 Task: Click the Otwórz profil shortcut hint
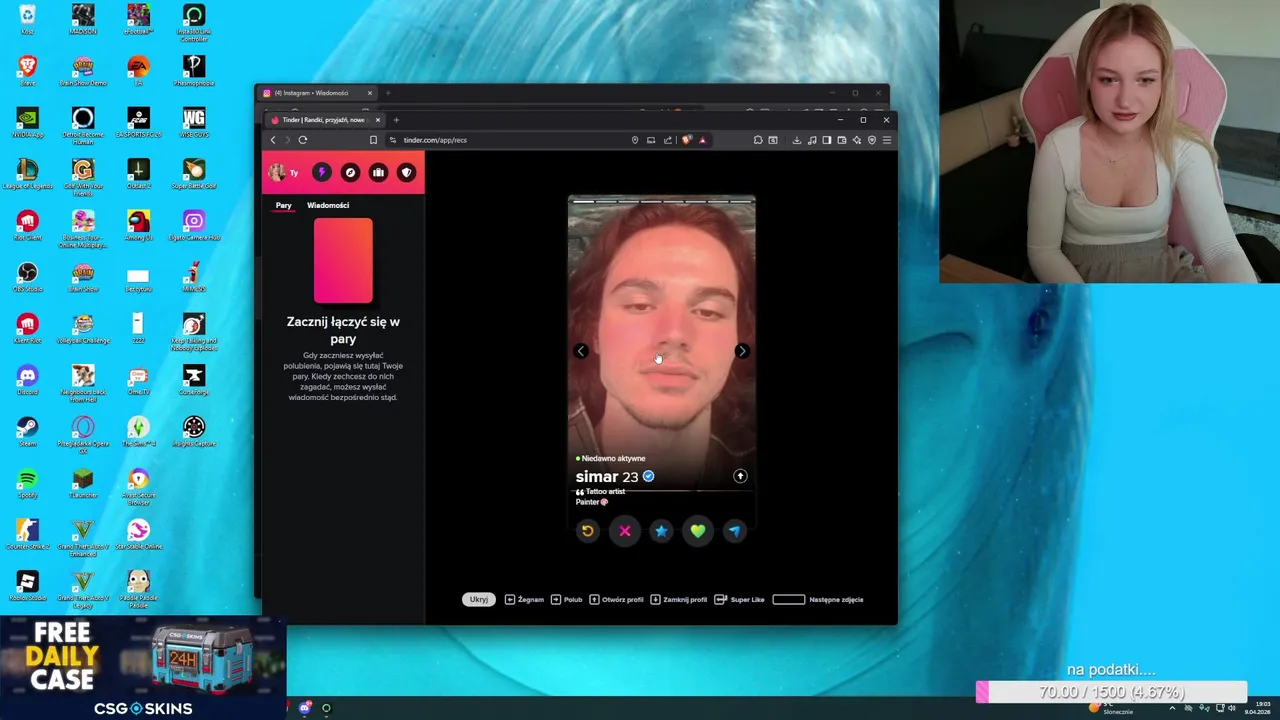[x=616, y=600]
